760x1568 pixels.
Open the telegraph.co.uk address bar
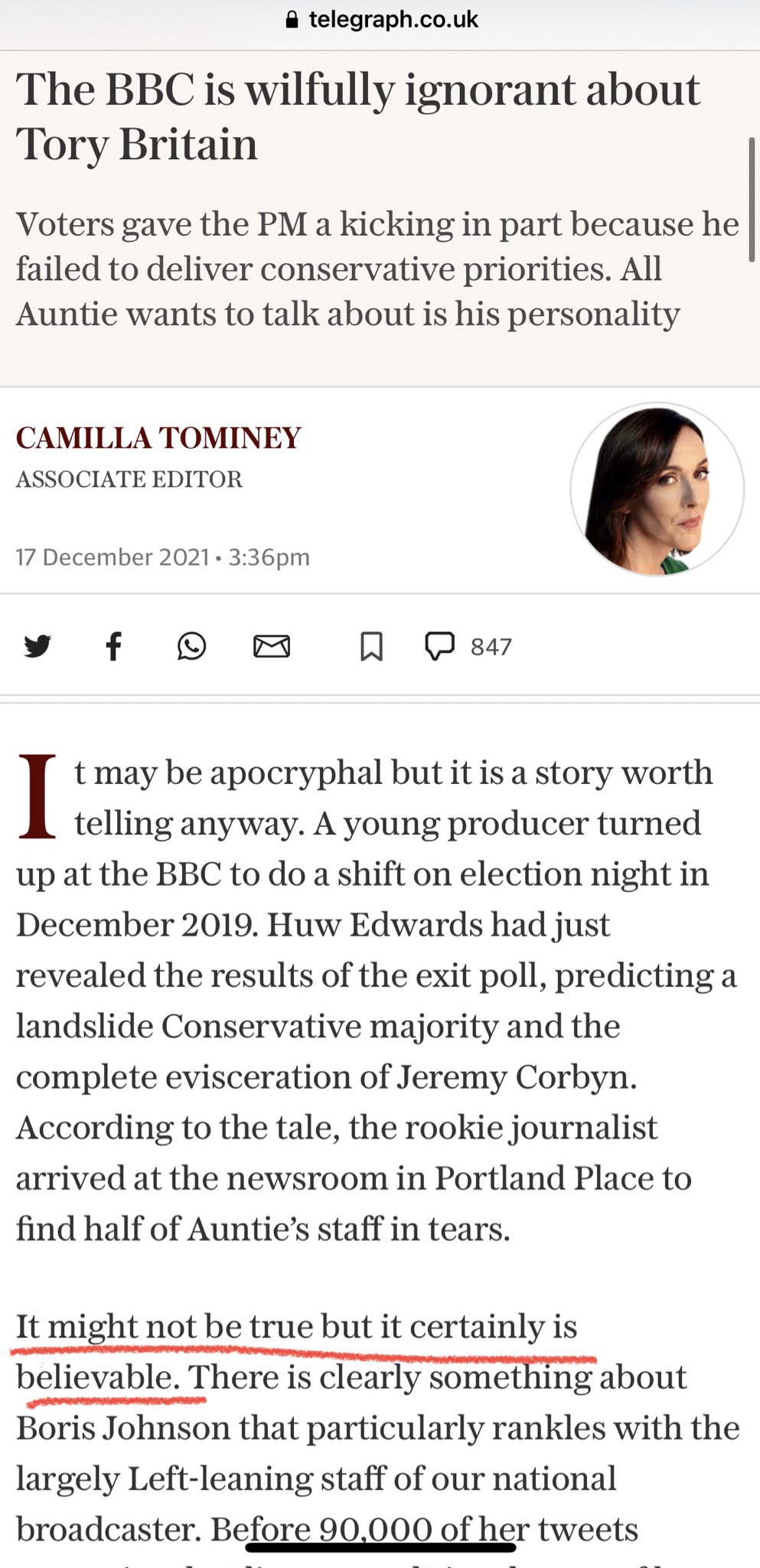coord(393,20)
